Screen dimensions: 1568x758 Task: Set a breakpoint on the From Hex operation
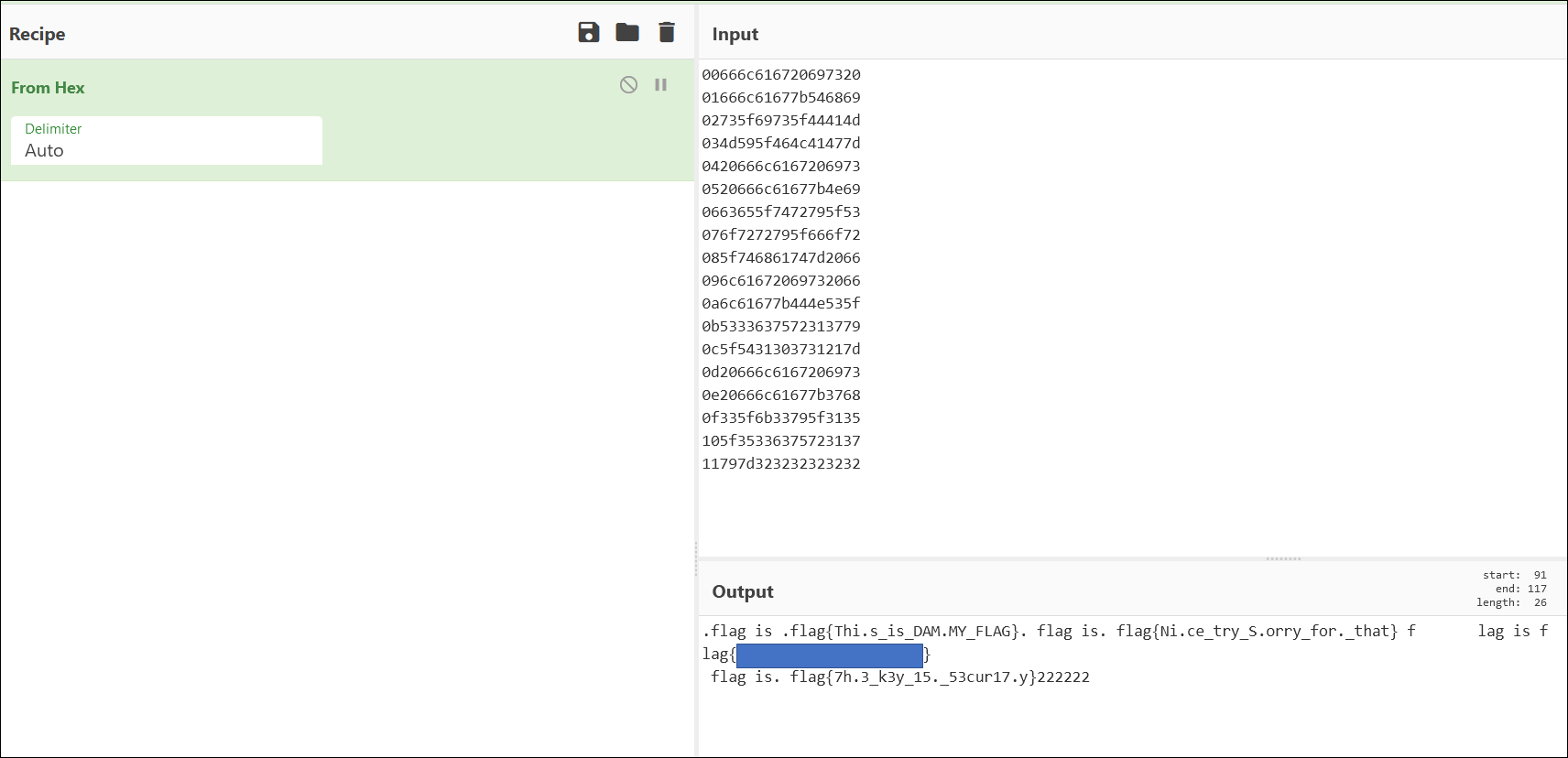pyautogui.click(x=660, y=84)
